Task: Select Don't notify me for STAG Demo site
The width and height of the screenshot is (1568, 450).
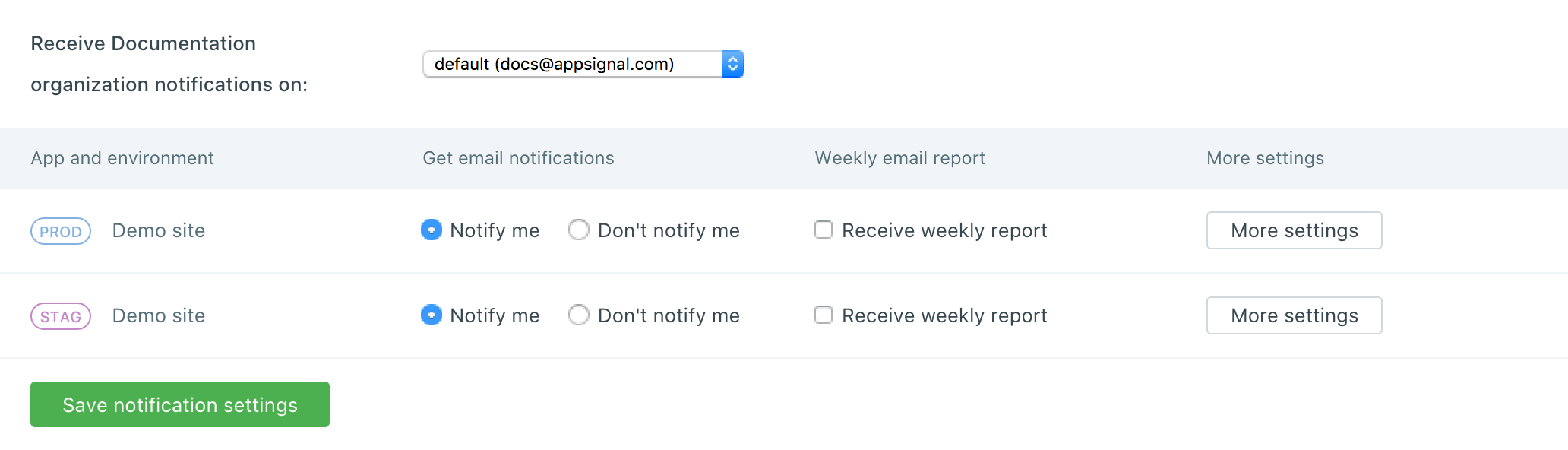Action: point(579,315)
